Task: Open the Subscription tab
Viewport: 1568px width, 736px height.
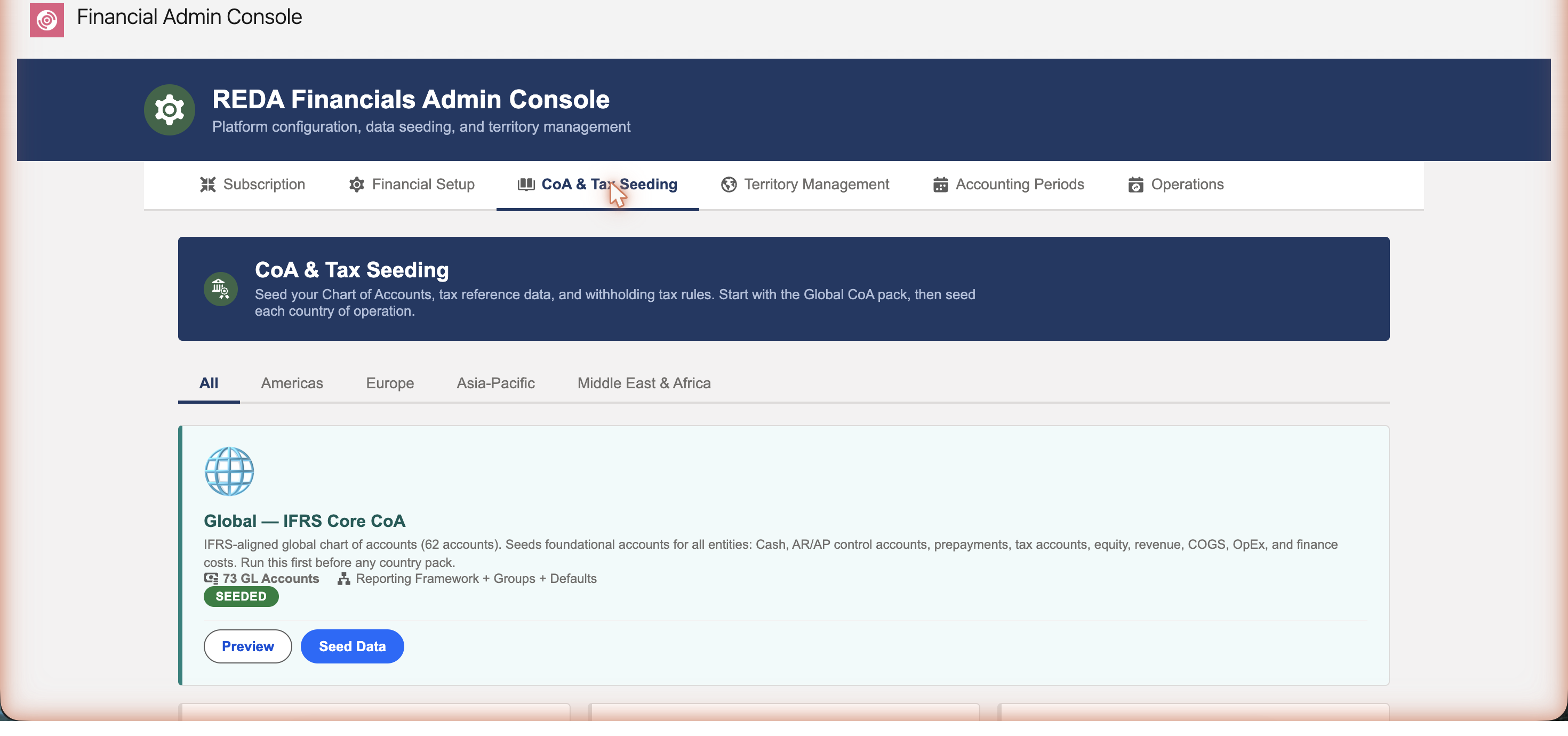Action: click(253, 185)
